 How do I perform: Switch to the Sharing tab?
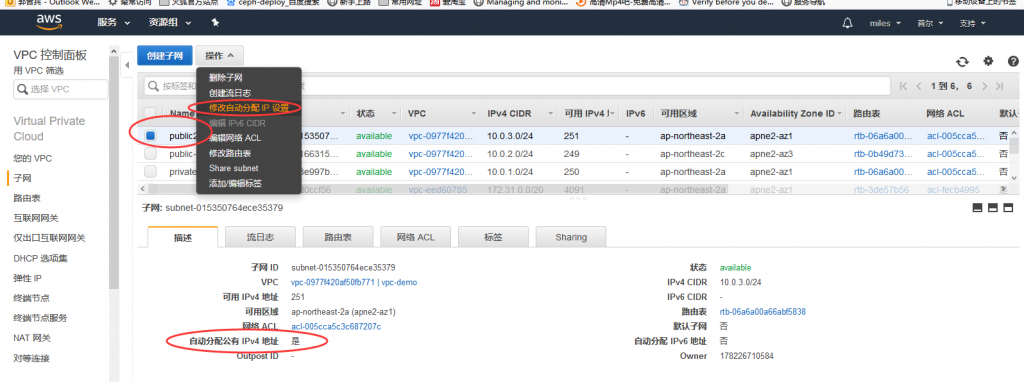click(571, 237)
